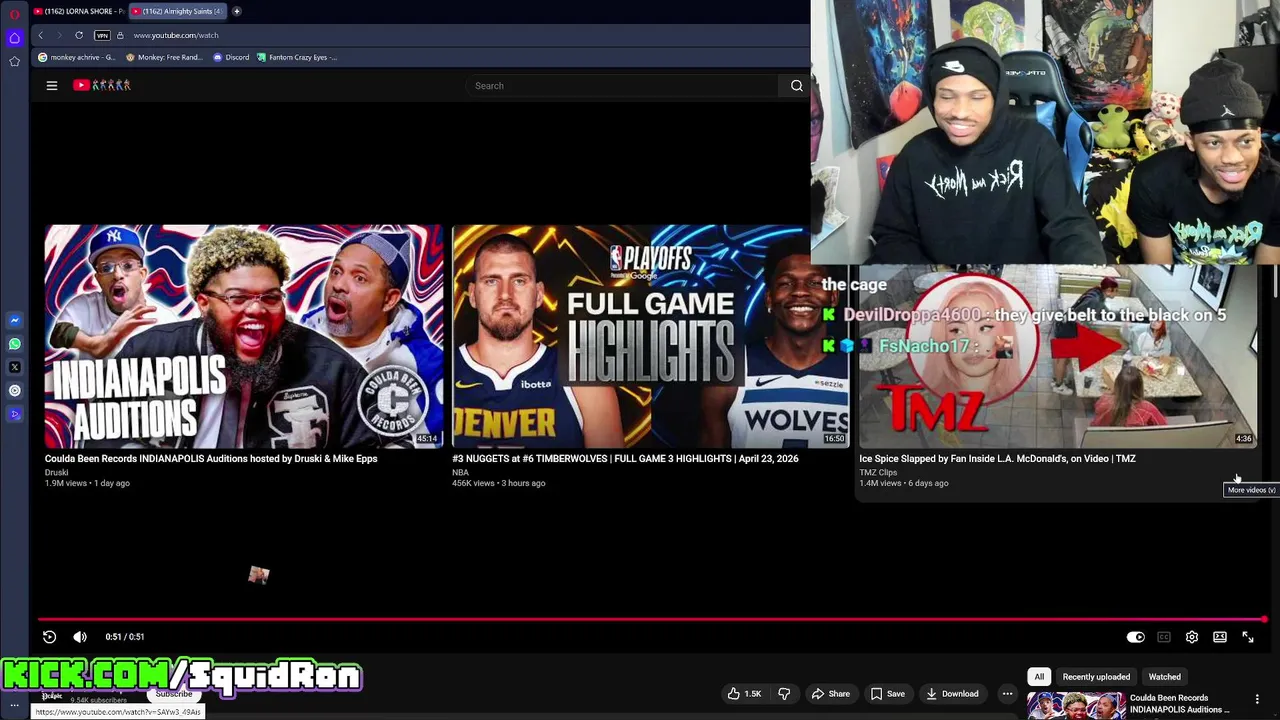Save the video to a playlist
Image resolution: width=1280 pixels, height=720 pixels.
click(888, 694)
